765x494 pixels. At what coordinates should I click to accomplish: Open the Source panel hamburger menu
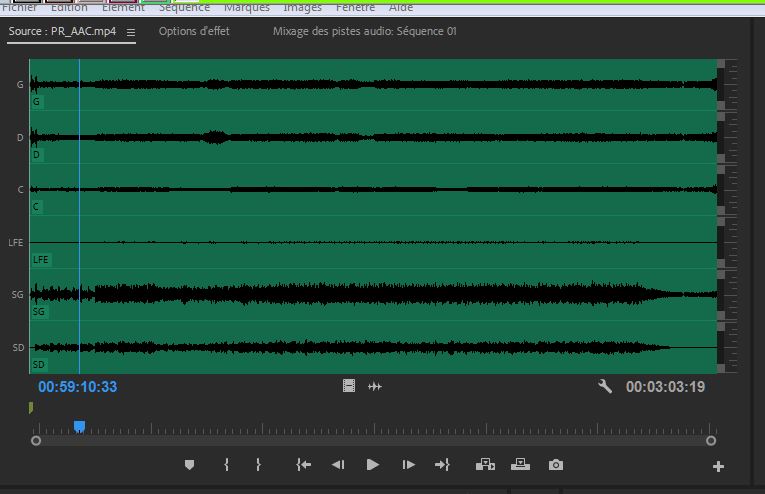point(131,32)
